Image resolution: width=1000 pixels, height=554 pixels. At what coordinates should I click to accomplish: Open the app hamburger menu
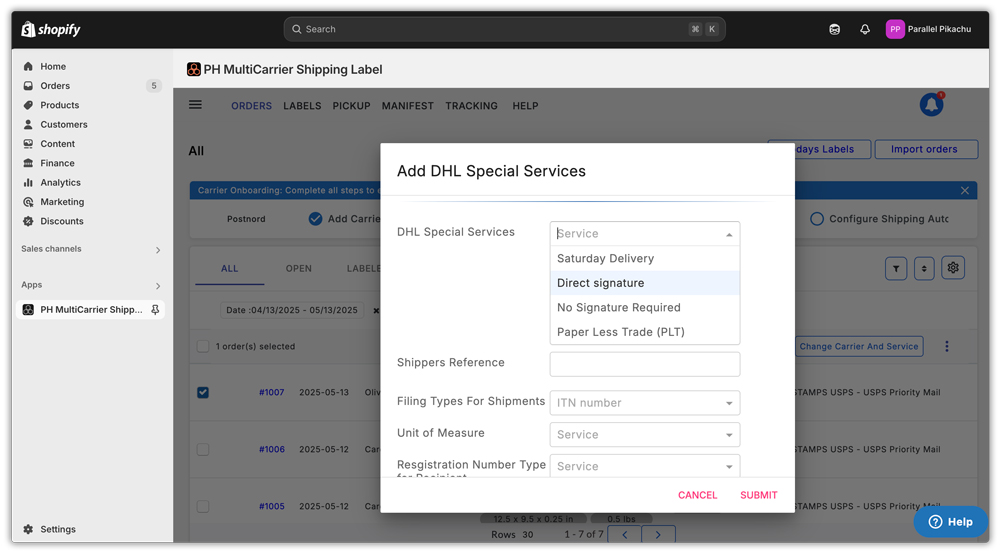(x=195, y=105)
